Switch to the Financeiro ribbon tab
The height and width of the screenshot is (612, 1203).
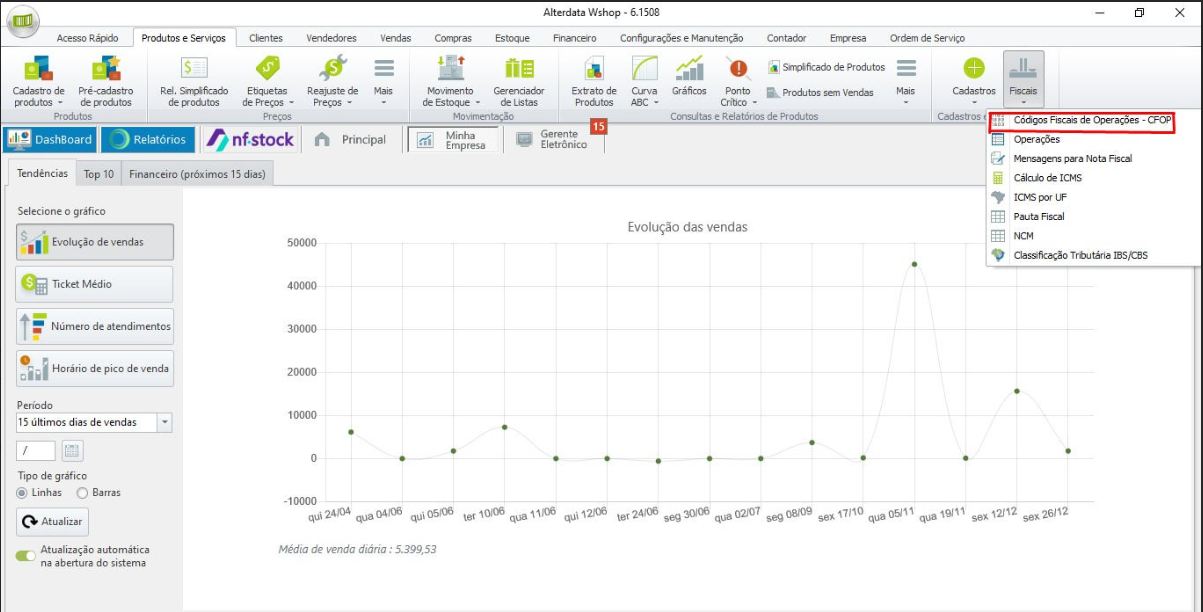574,38
